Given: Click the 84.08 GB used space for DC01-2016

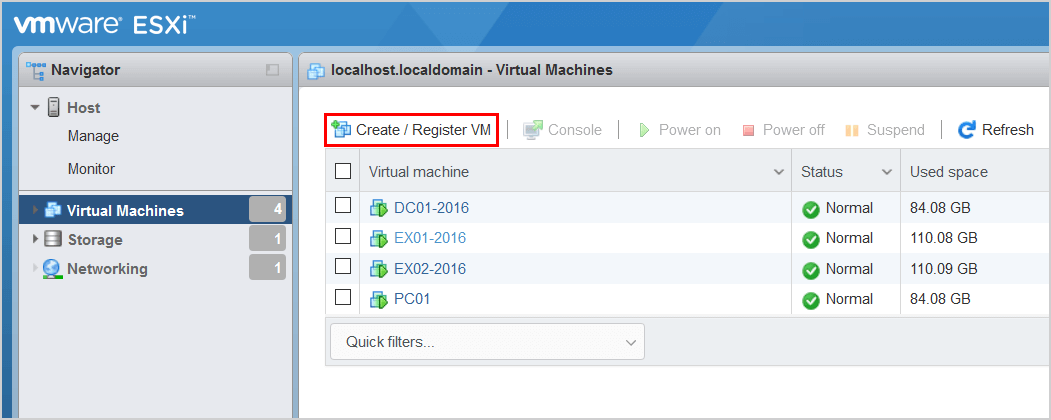Looking at the screenshot, I should pyautogui.click(x=940, y=208).
